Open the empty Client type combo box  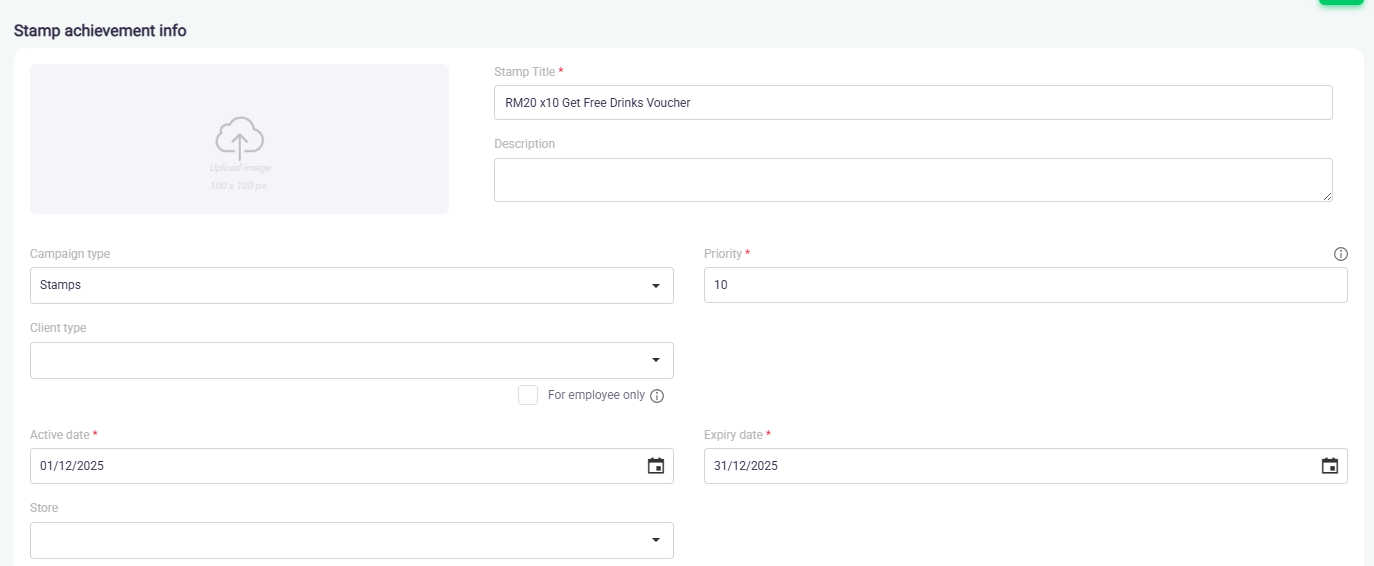point(330,360)
